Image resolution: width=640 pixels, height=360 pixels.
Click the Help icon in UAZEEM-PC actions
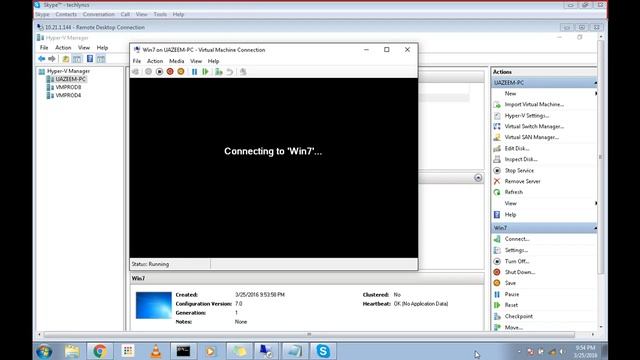pyautogui.click(x=497, y=215)
